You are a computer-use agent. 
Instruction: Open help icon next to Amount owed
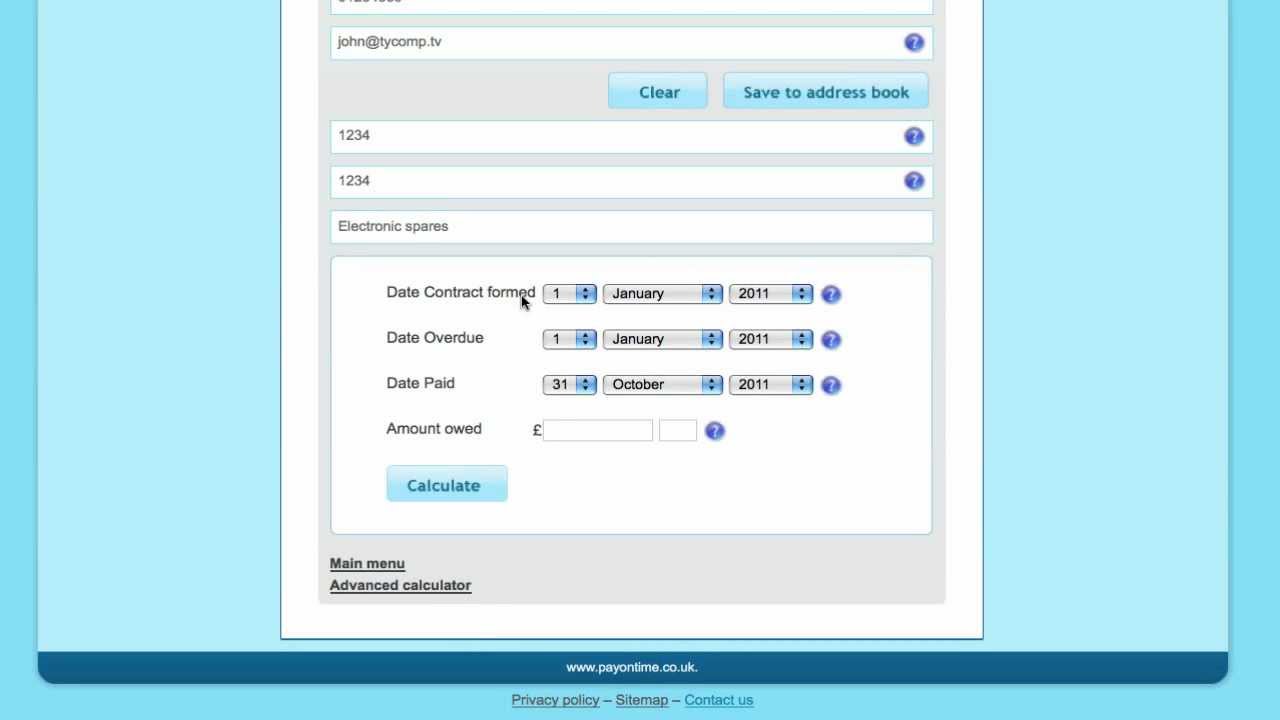[x=715, y=431]
